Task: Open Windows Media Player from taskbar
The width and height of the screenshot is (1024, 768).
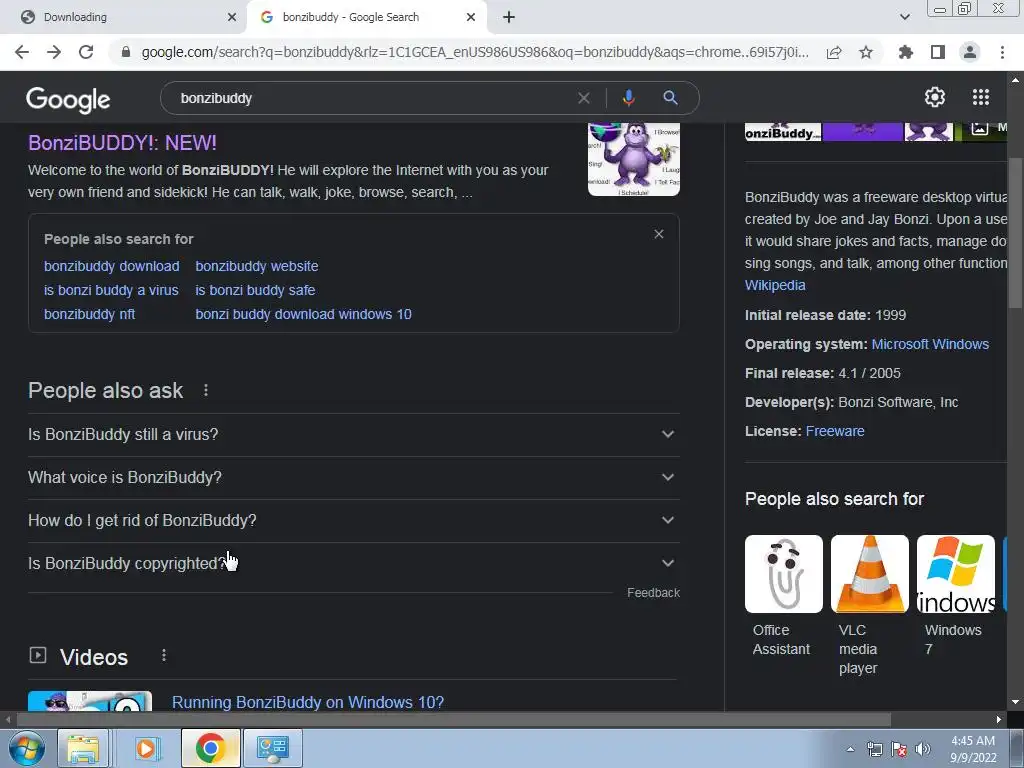Action: [147, 748]
